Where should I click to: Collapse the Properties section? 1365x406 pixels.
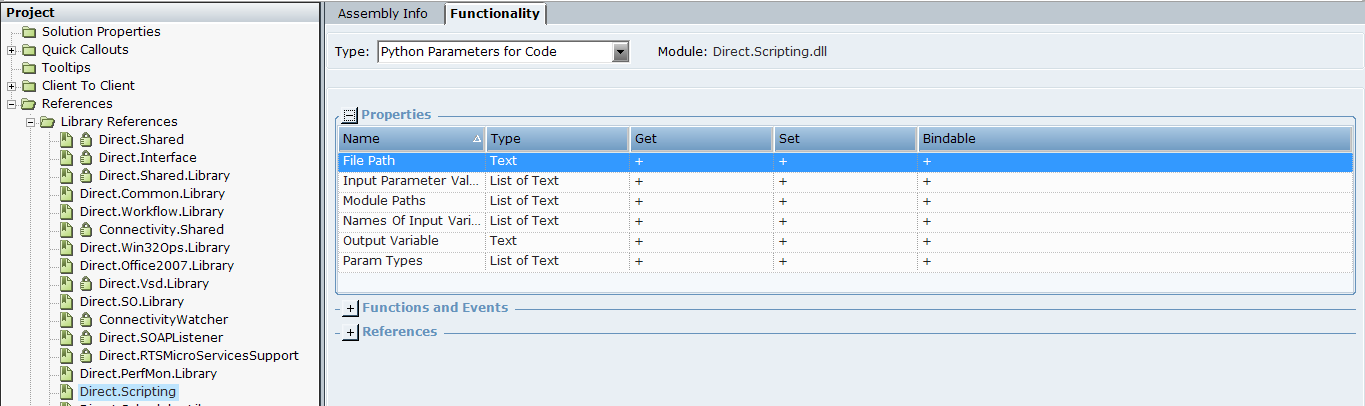click(x=350, y=115)
